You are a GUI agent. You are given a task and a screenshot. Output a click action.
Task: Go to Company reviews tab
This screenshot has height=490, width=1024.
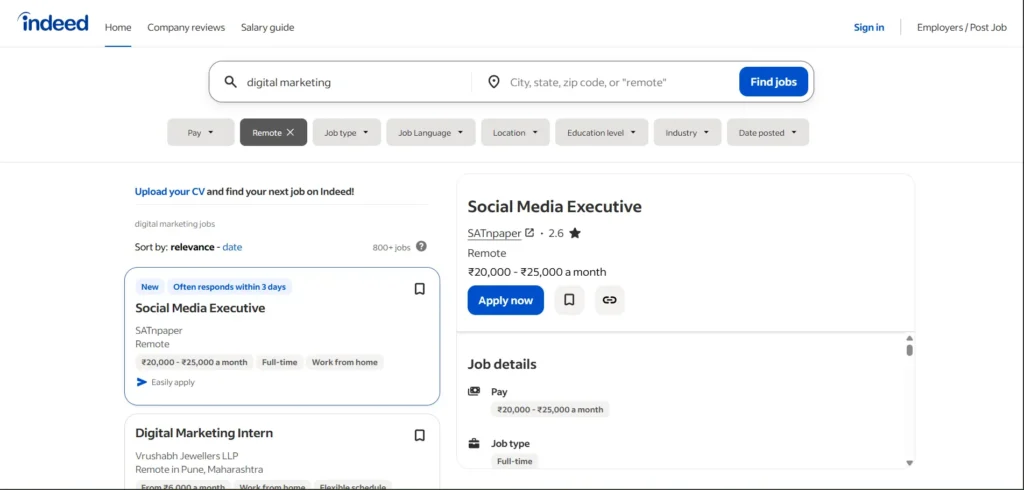tap(186, 27)
